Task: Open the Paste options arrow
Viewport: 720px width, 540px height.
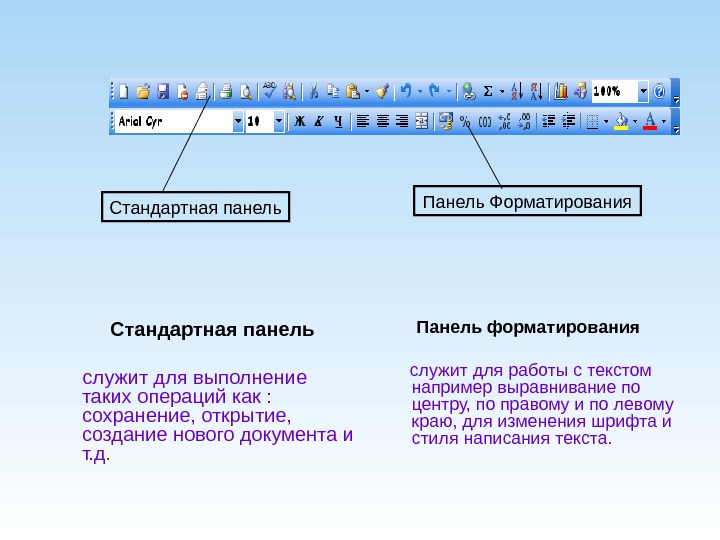Action: pos(366,91)
